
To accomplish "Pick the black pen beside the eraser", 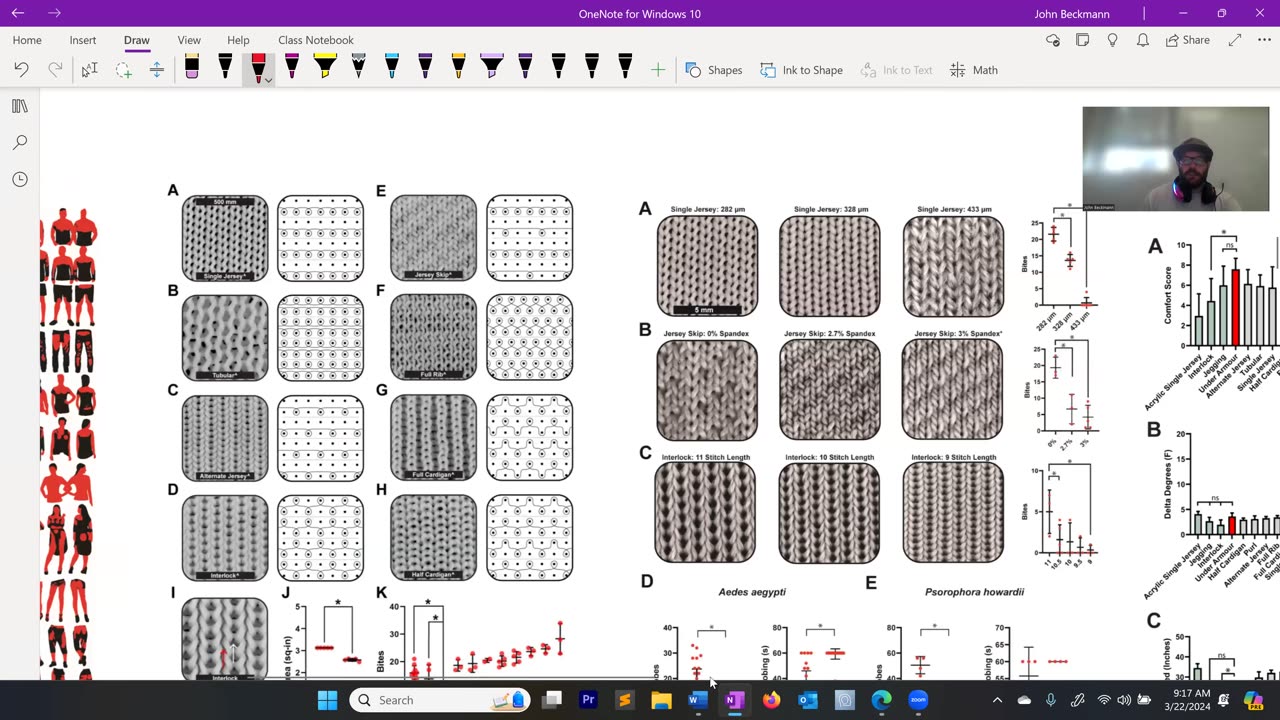I will point(225,67).
